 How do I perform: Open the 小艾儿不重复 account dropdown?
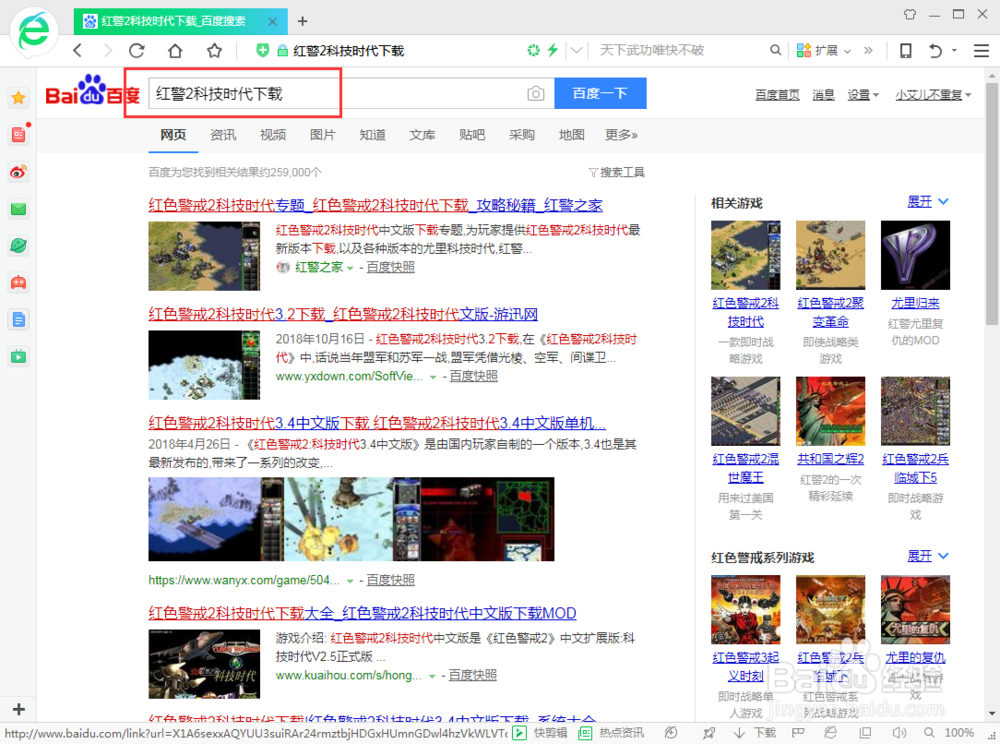pos(933,95)
